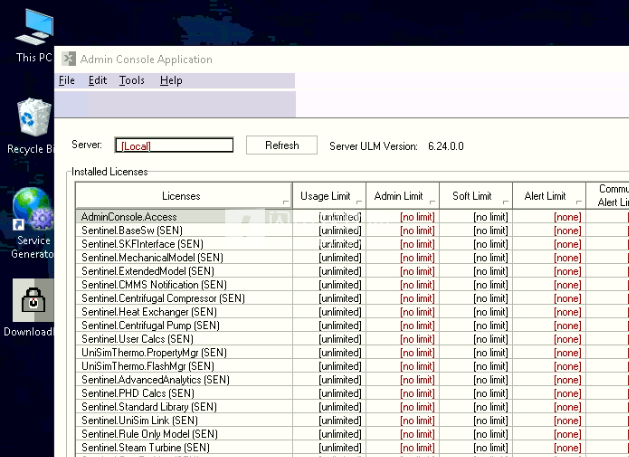Image resolution: width=629 pixels, height=457 pixels.
Task: Open the Alert Limit column corner marker
Action: click(x=579, y=202)
